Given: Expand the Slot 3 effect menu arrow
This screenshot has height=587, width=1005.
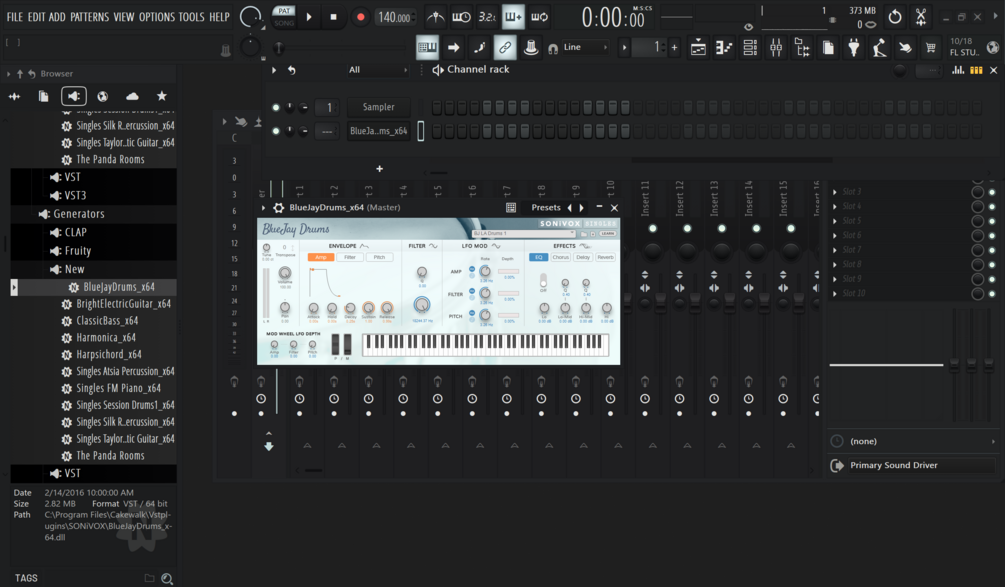Looking at the screenshot, I should pos(835,192).
